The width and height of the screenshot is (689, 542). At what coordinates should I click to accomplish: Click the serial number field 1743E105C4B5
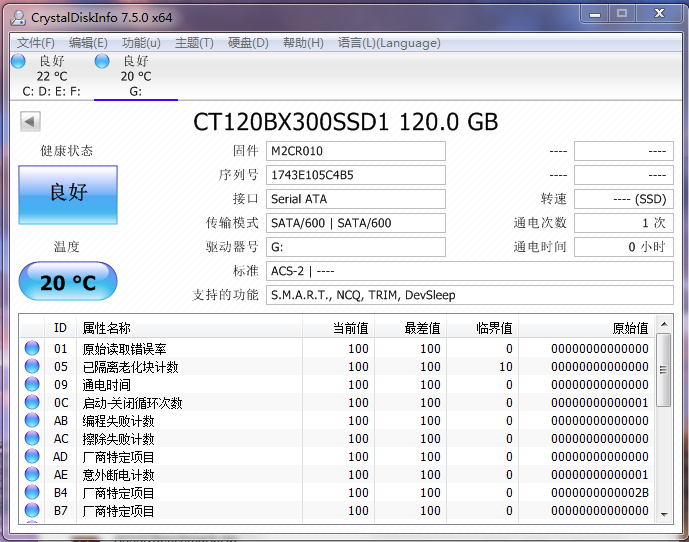(356, 175)
